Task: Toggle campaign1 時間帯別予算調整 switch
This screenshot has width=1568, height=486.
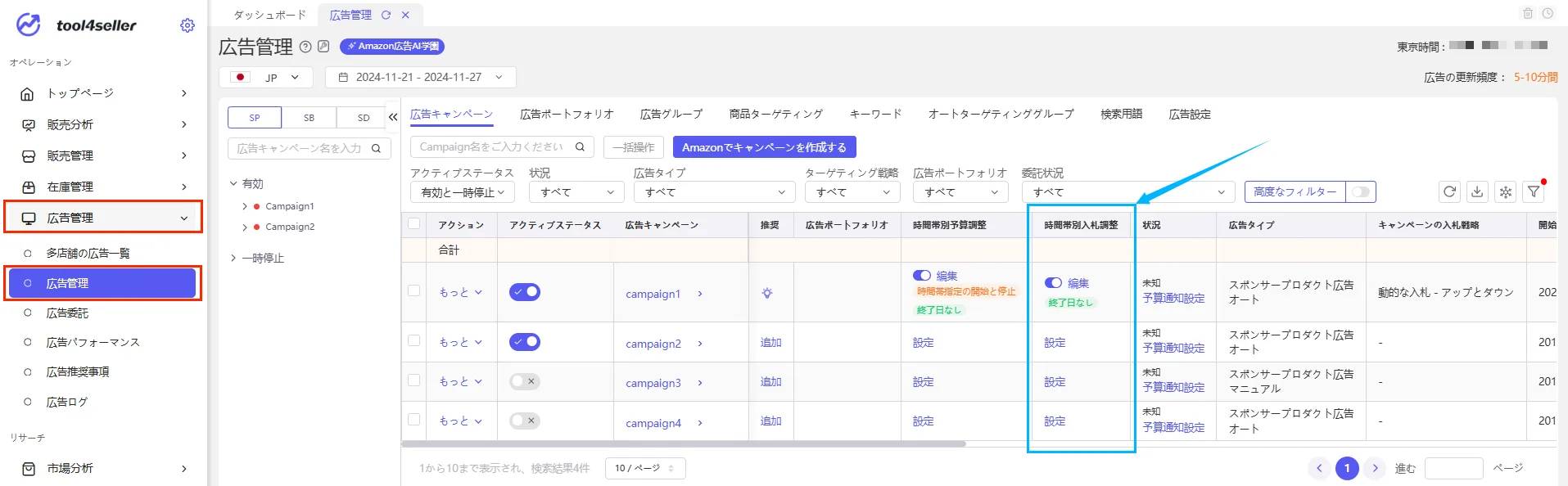Action: pyautogui.click(x=922, y=276)
